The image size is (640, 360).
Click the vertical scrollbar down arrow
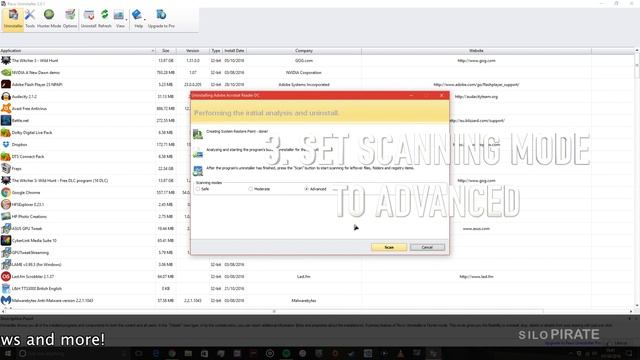pyautogui.click(x=637, y=305)
